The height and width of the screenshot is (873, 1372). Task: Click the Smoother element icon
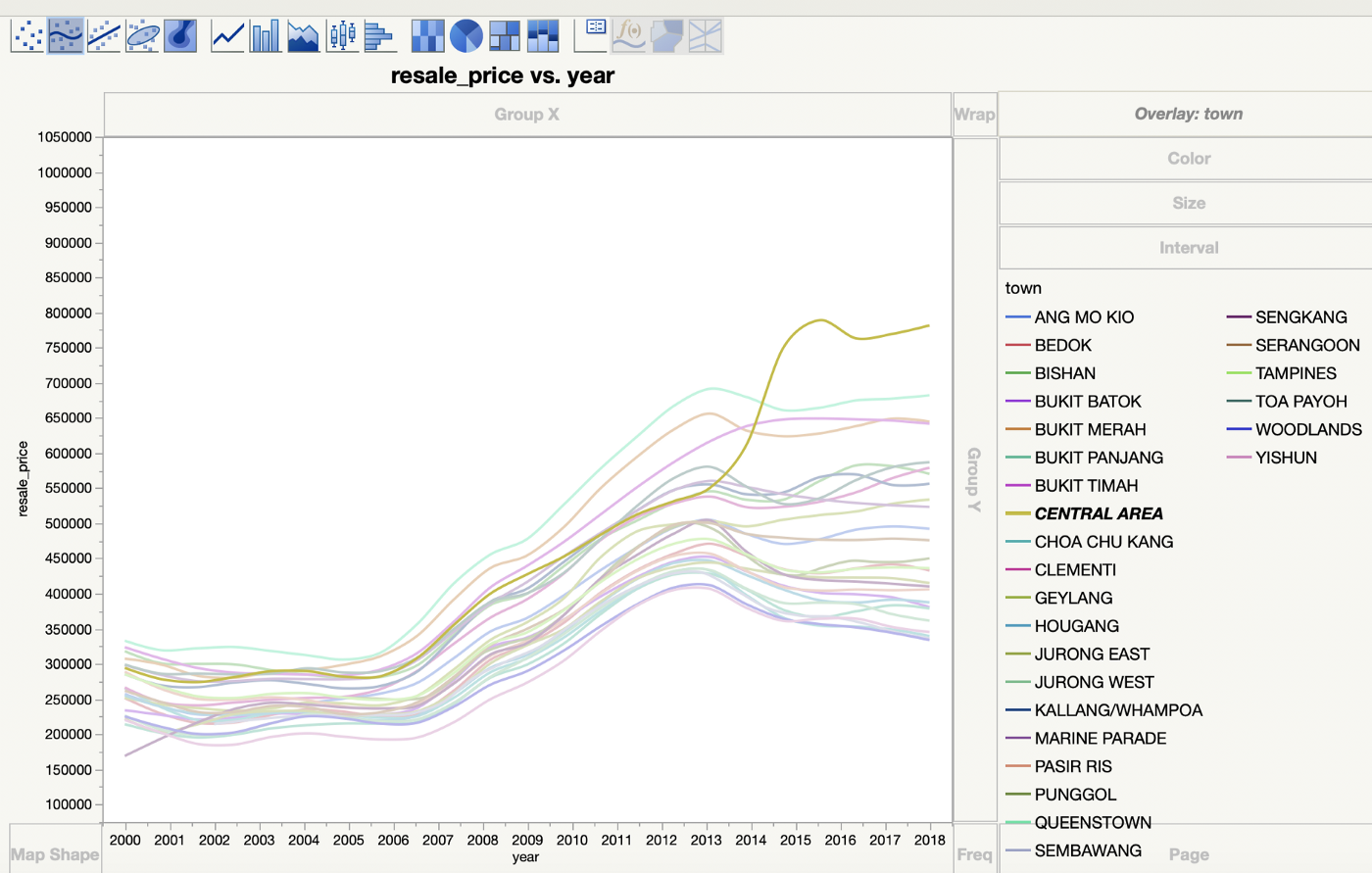(x=66, y=36)
